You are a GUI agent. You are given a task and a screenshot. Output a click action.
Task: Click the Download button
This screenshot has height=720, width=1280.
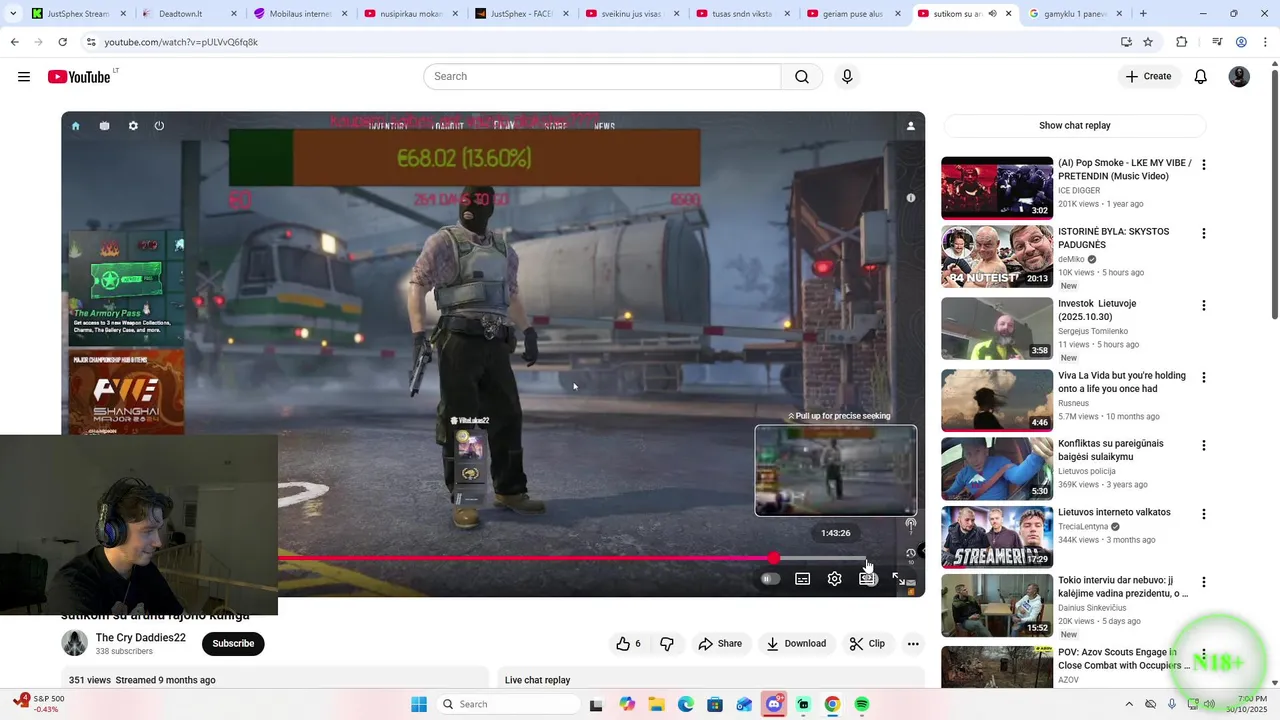[x=796, y=644]
